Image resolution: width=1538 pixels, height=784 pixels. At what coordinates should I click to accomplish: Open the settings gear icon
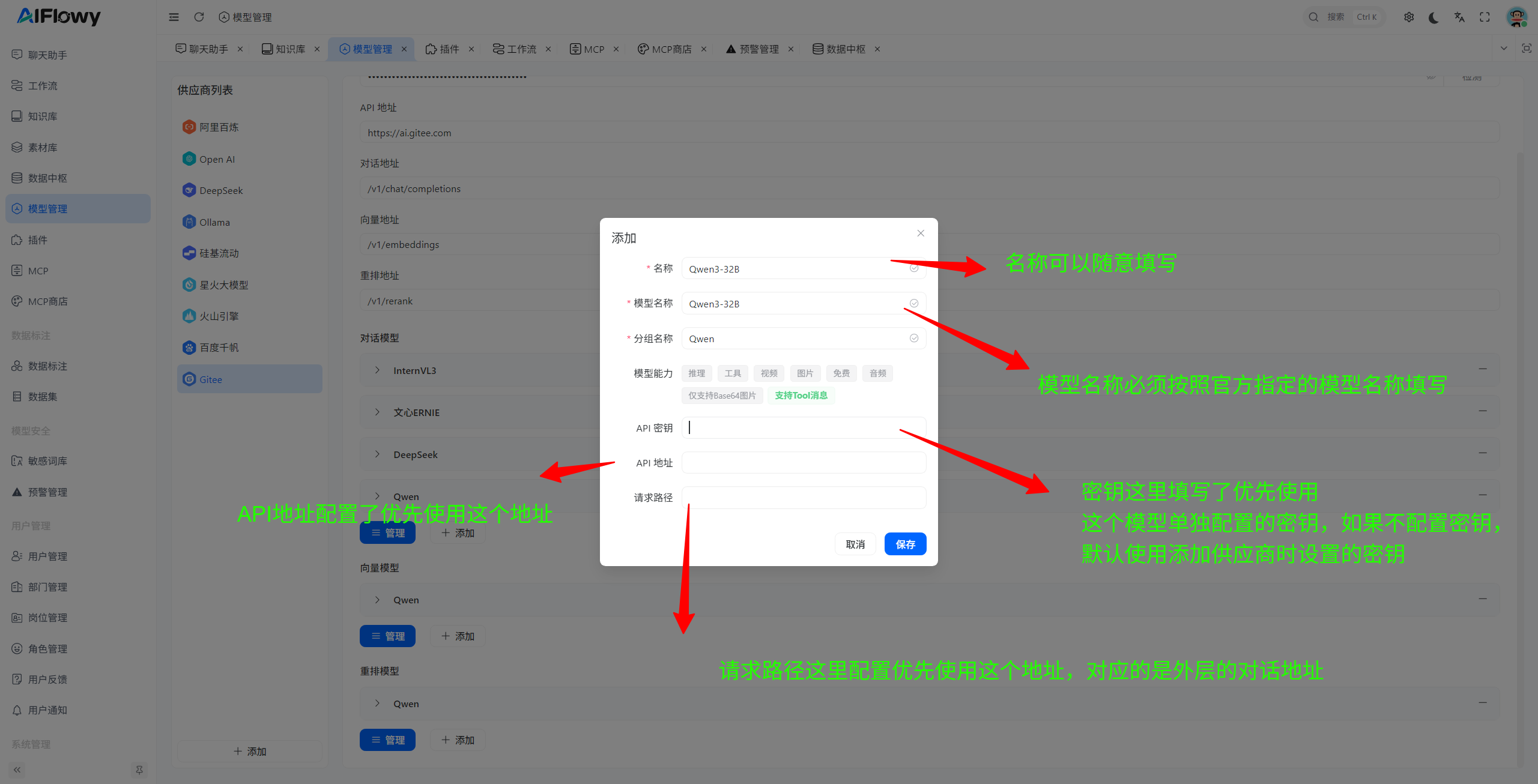[x=1408, y=17]
